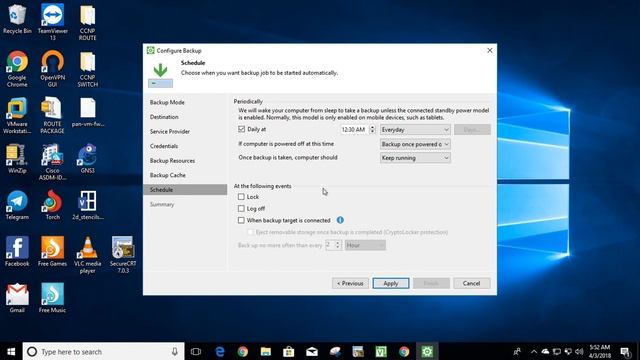Click the 12:30 AM time field
Screen dimensions: 640x360
[354, 129]
